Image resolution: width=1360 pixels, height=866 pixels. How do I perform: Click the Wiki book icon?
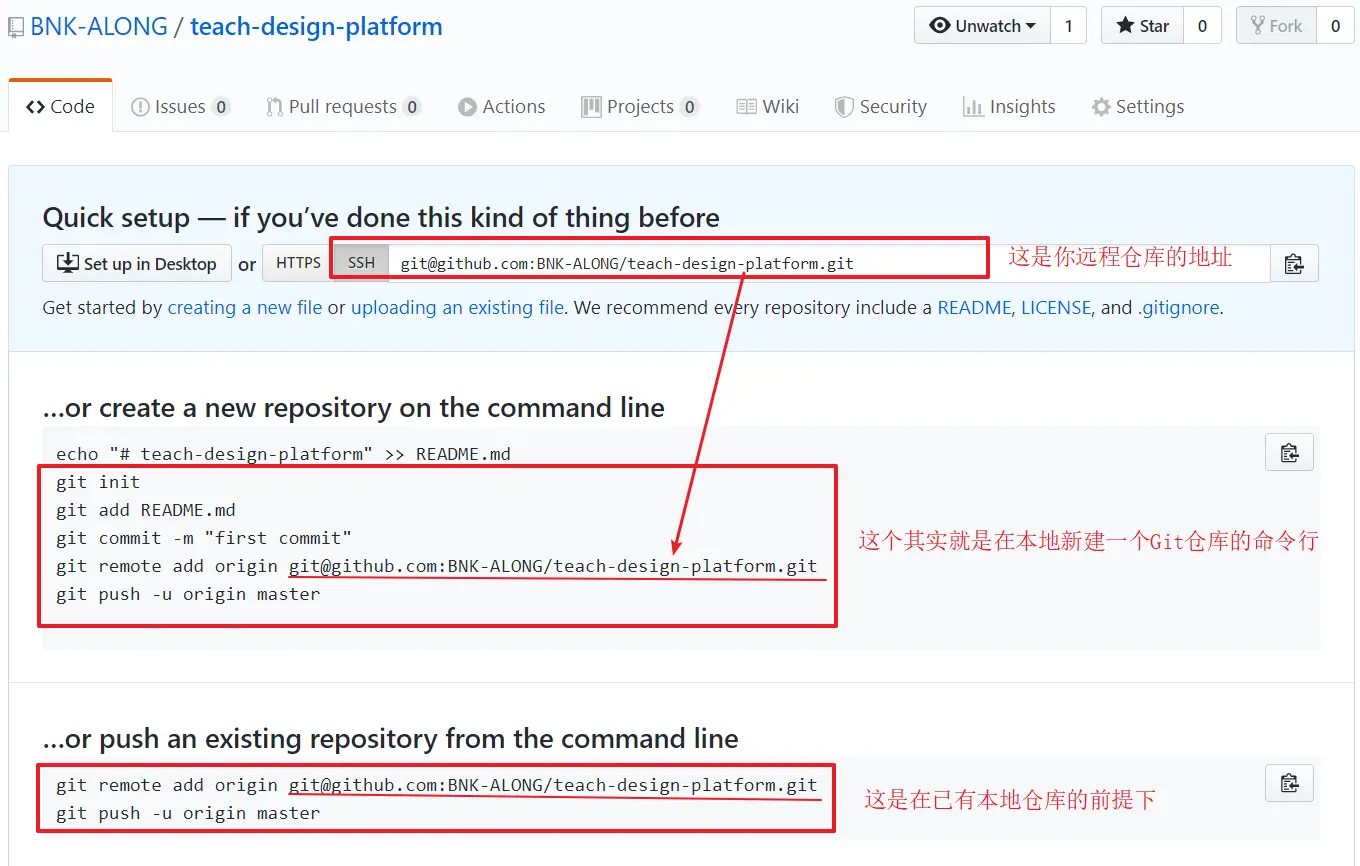pos(746,107)
